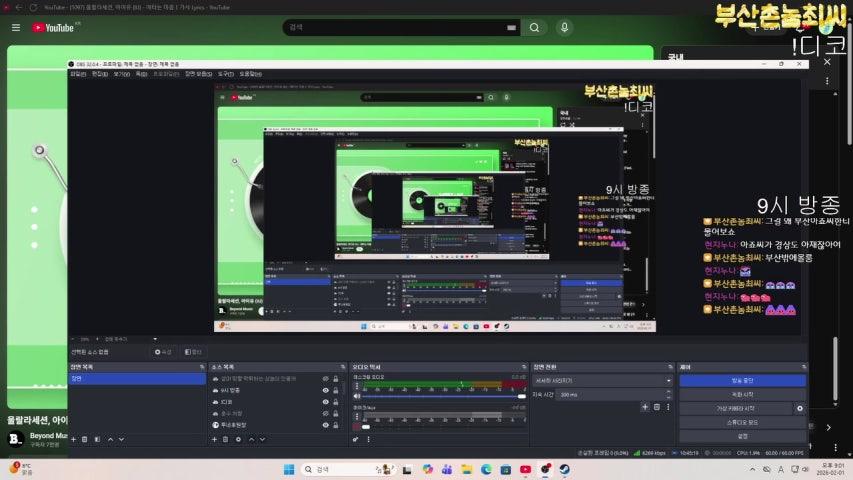Screen dimensions: 853x480
Task: Open advanced audio properties gears icon
Action: click(x=356, y=439)
